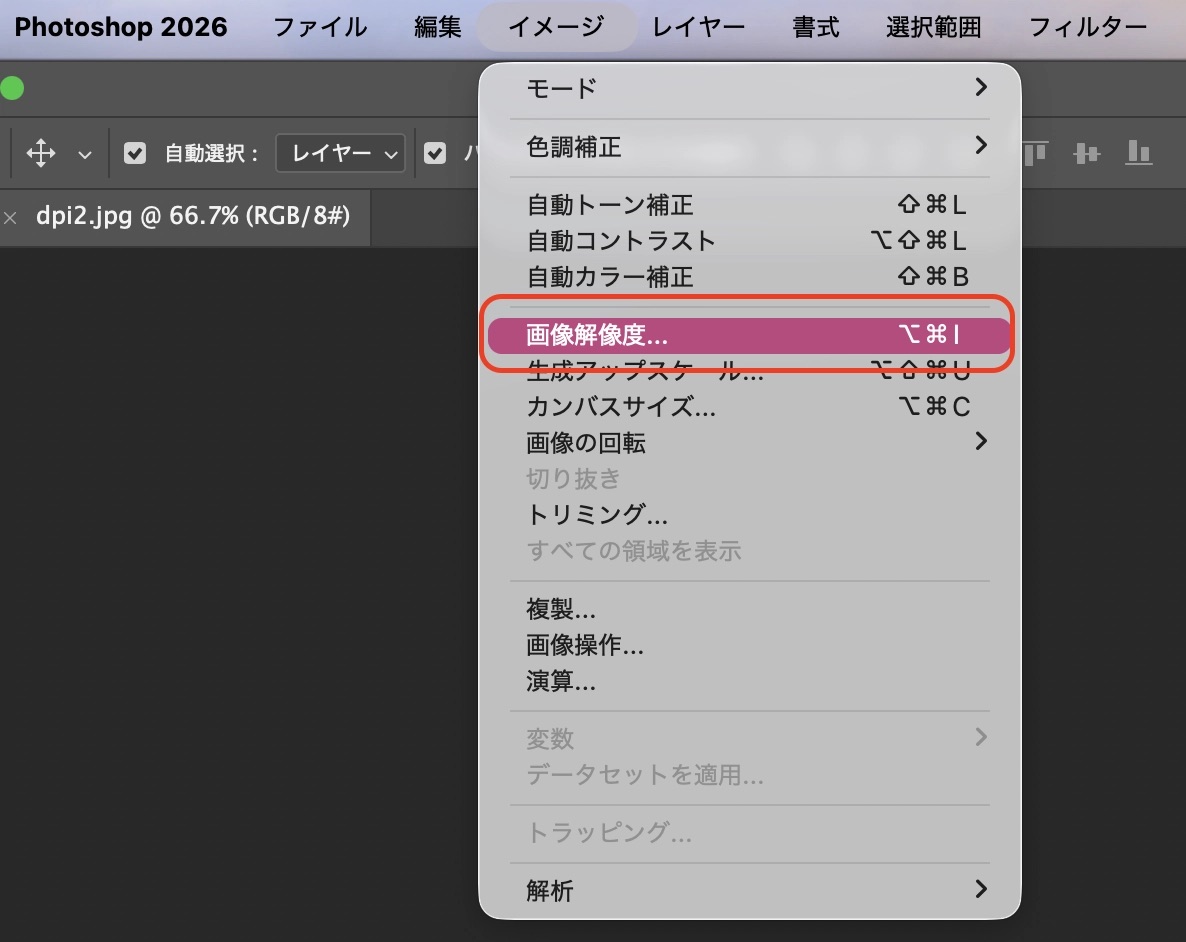1186x942 pixels.
Task: Choose 画像操作... menu item
Action: (750, 645)
